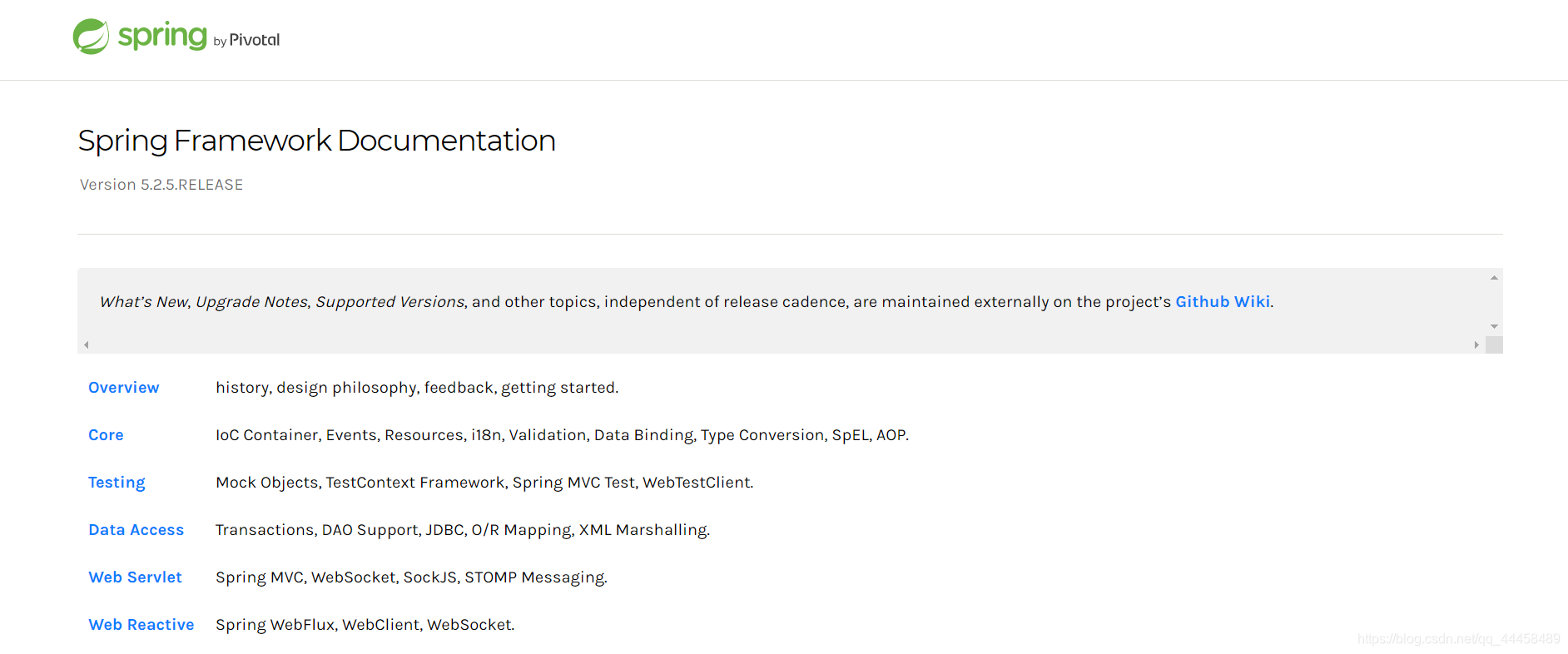
Task: Go to the Core section link
Action: pyautogui.click(x=106, y=435)
